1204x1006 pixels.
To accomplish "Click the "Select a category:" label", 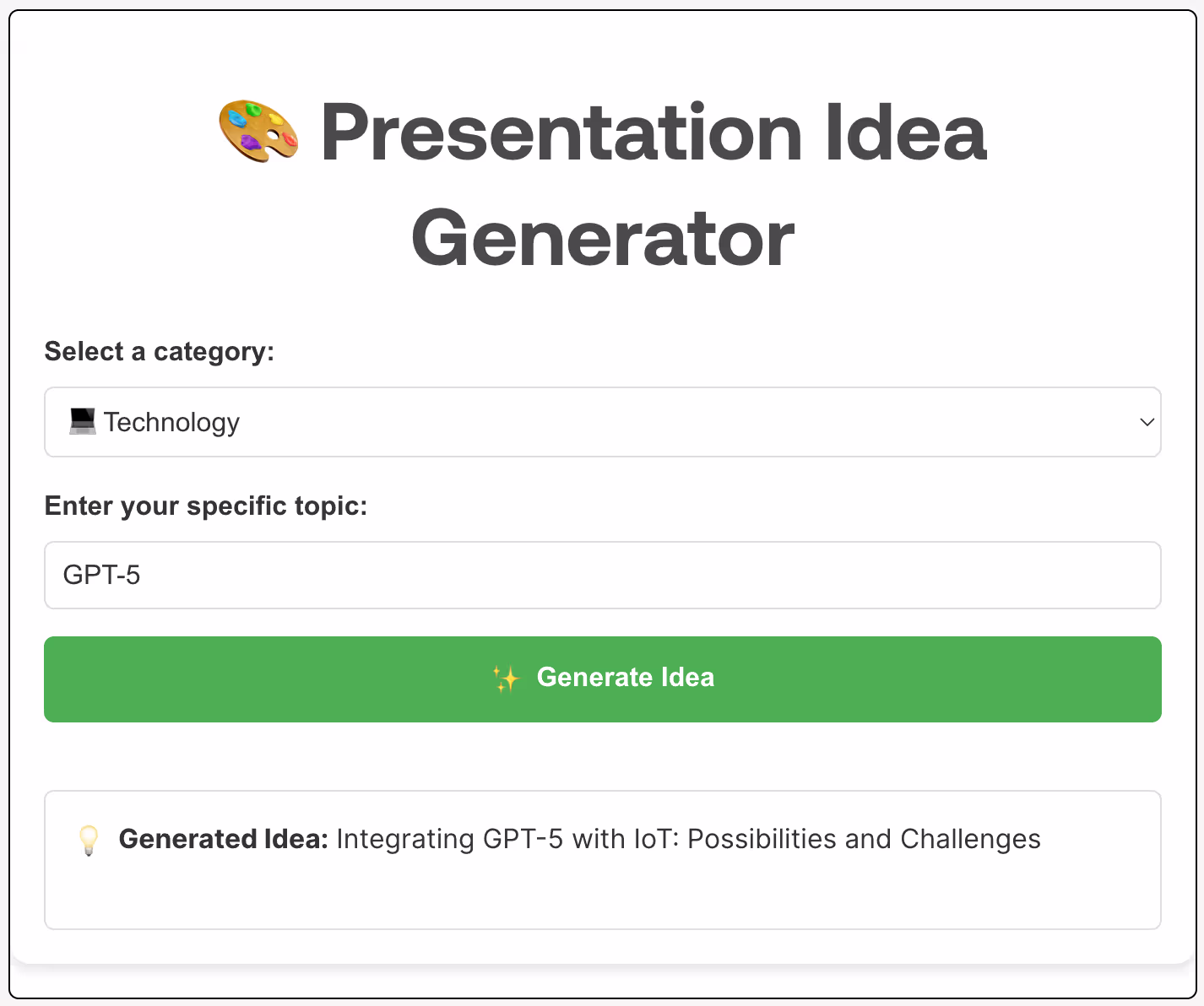I will (160, 351).
